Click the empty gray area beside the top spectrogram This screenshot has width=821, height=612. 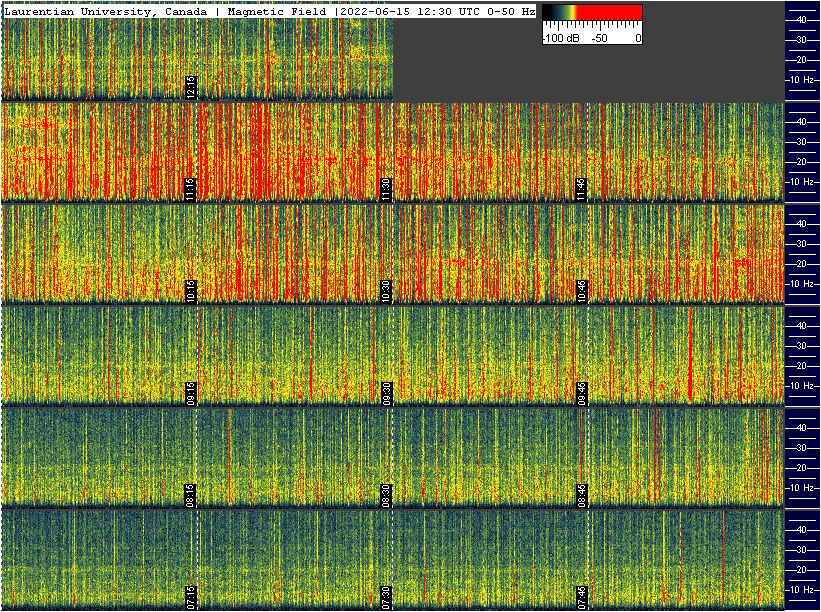(588, 70)
